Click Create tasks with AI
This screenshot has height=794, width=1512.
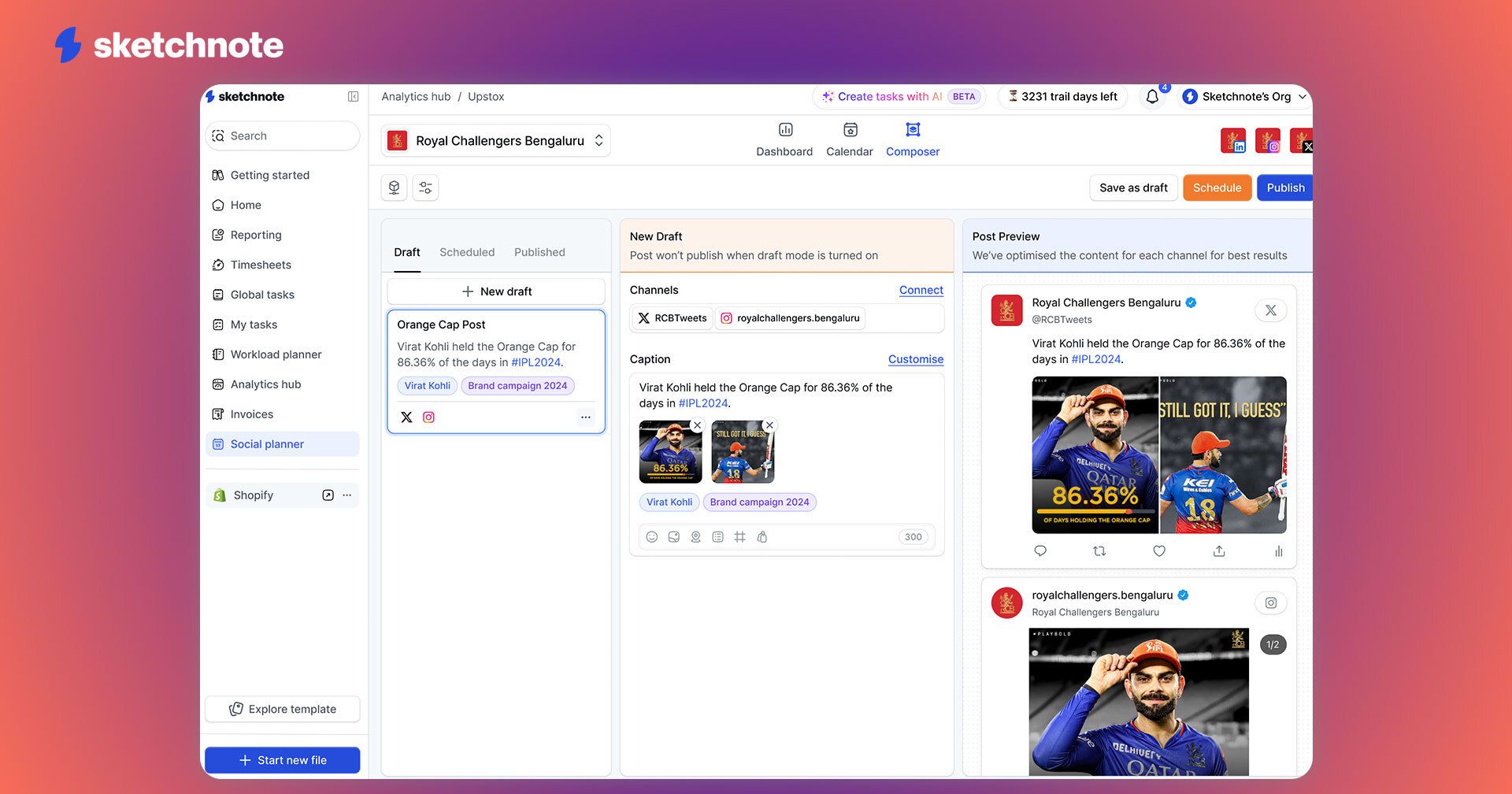click(899, 96)
